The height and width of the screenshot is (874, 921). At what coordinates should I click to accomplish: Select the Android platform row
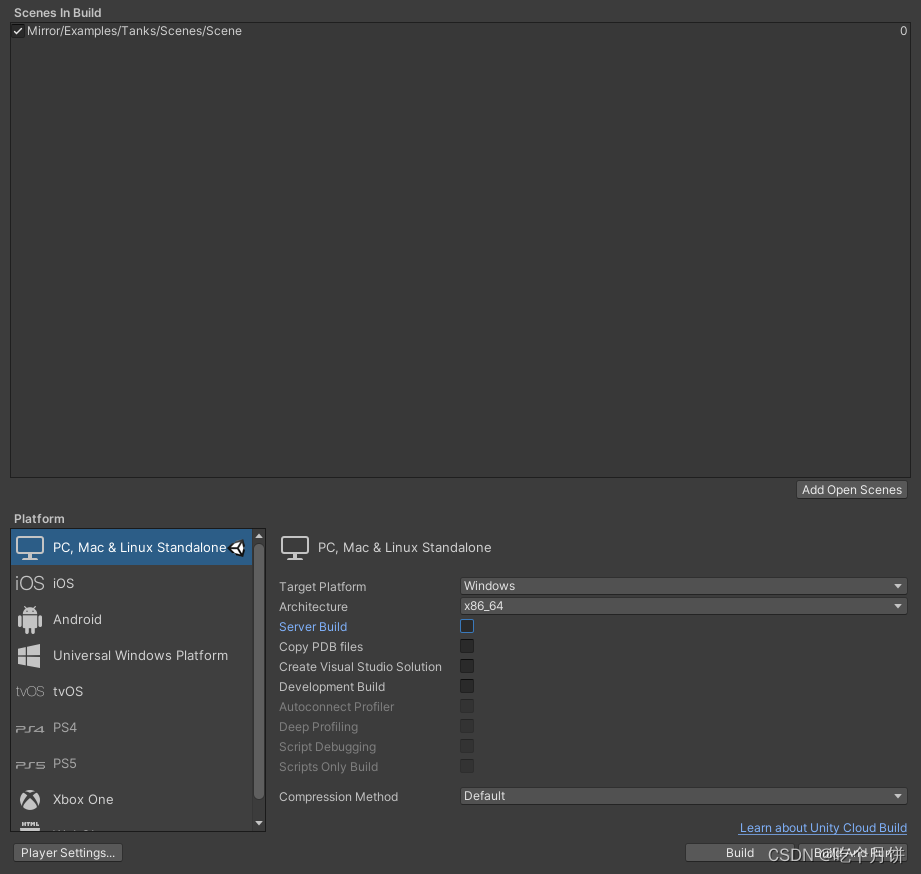[x=132, y=620]
